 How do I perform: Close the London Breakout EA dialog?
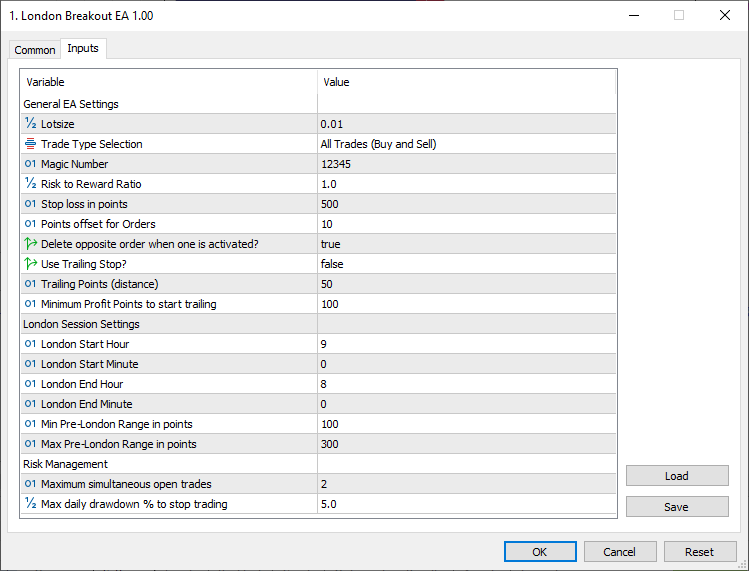pyautogui.click(x=725, y=15)
